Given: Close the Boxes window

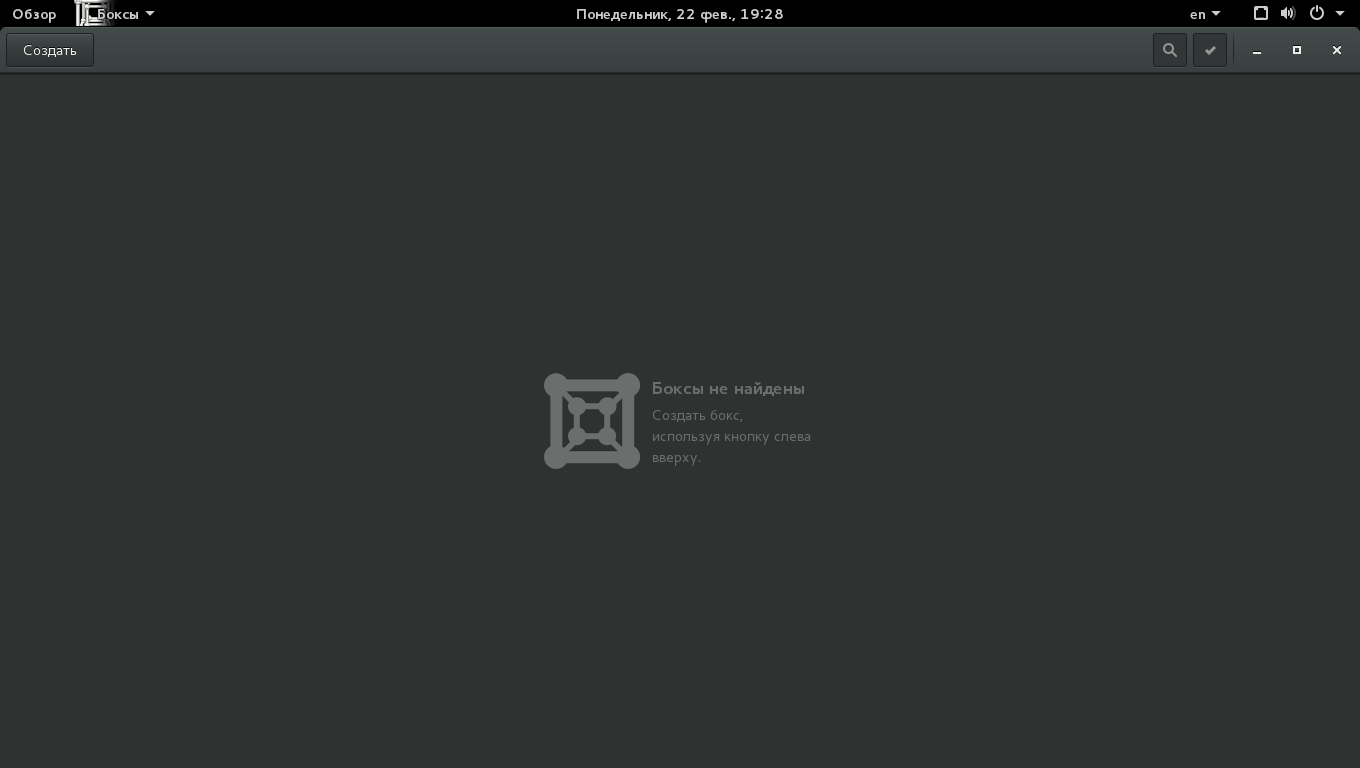Looking at the screenshot, I should (1337, 50).
